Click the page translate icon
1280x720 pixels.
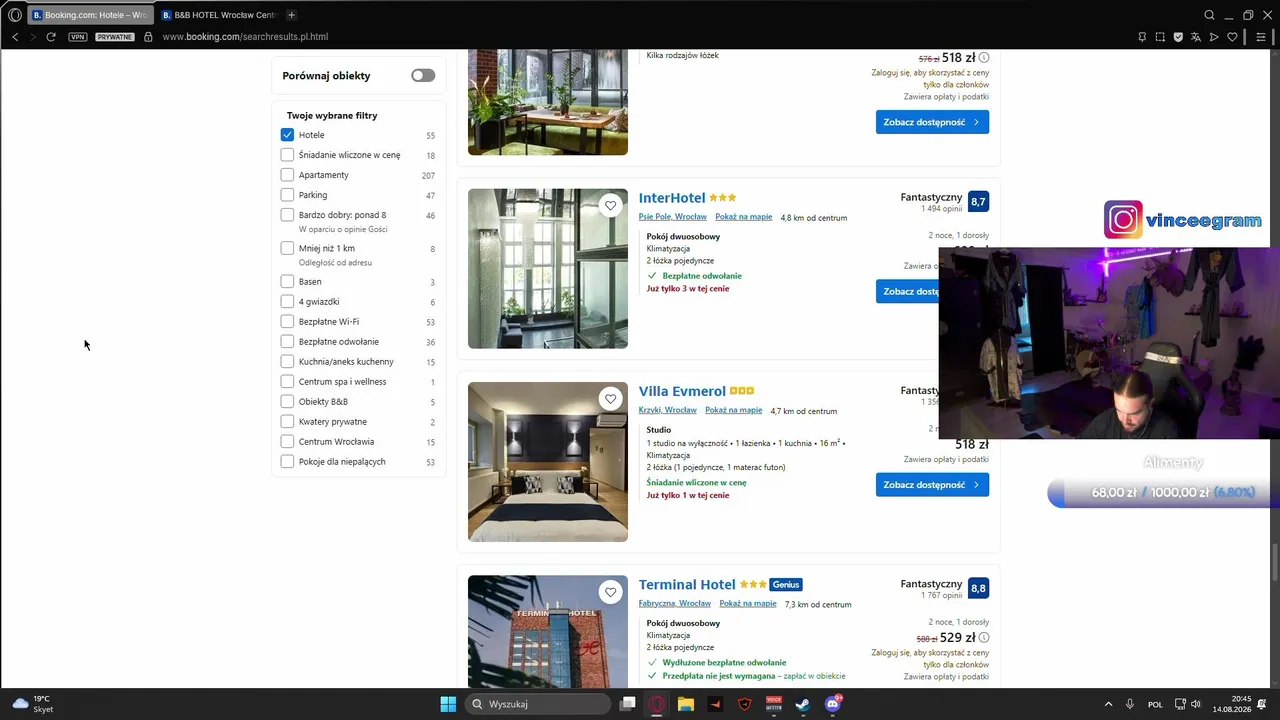(x=1196, y=37)
